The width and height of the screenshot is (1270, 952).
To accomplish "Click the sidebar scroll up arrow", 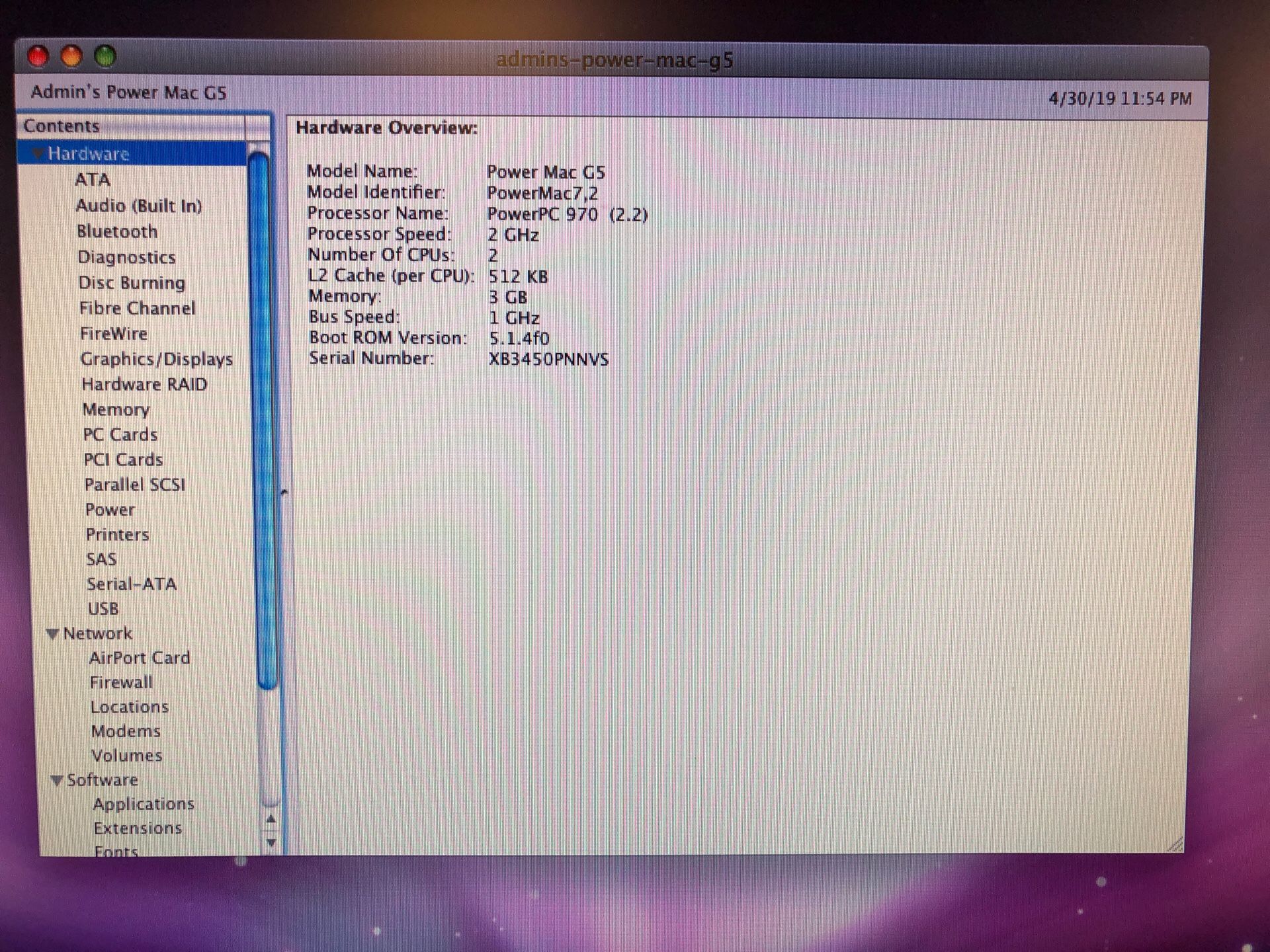I will (271, 820).
